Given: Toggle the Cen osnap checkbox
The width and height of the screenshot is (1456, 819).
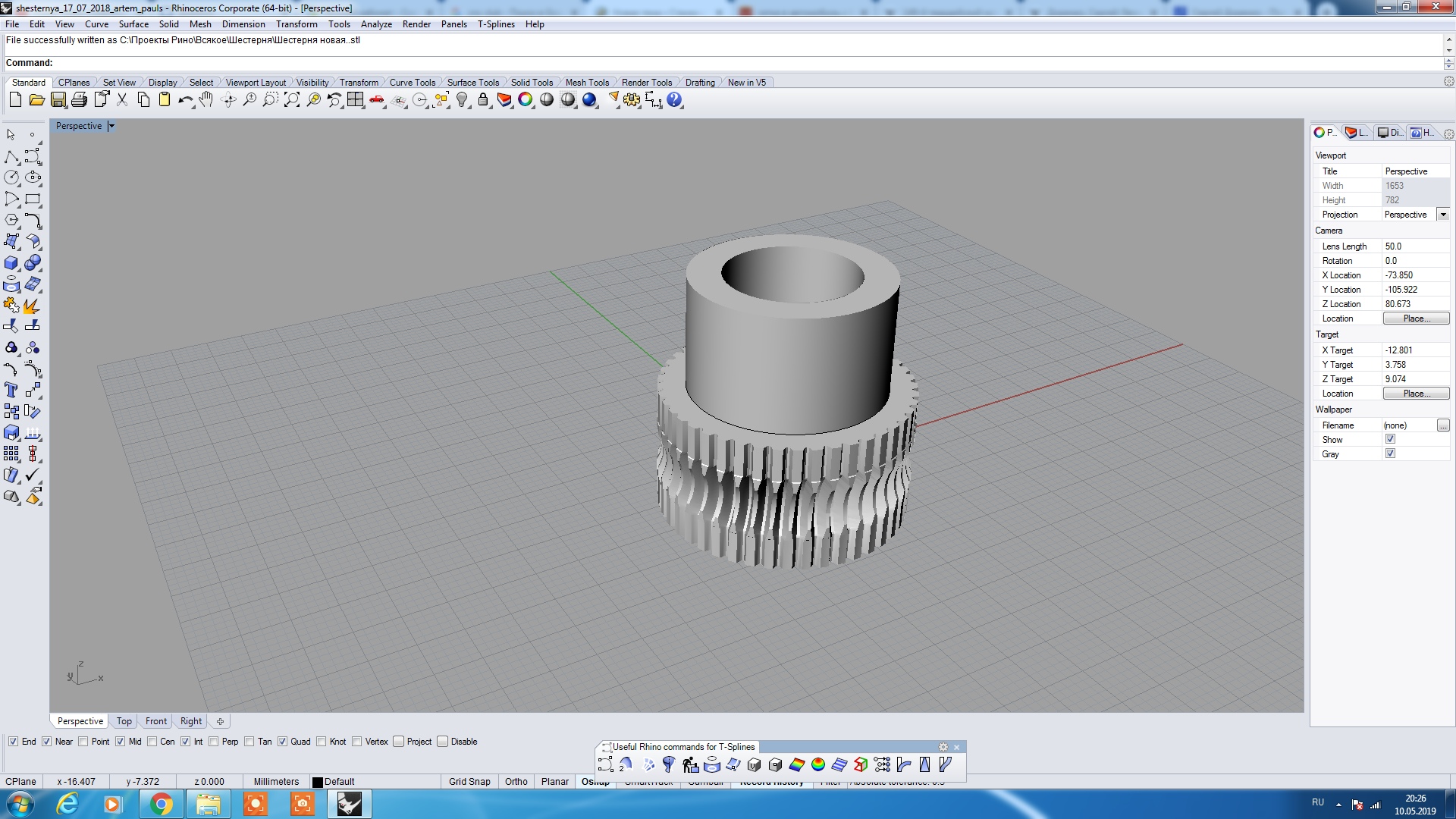Looking at the screenshot, I should coord(152,742).
